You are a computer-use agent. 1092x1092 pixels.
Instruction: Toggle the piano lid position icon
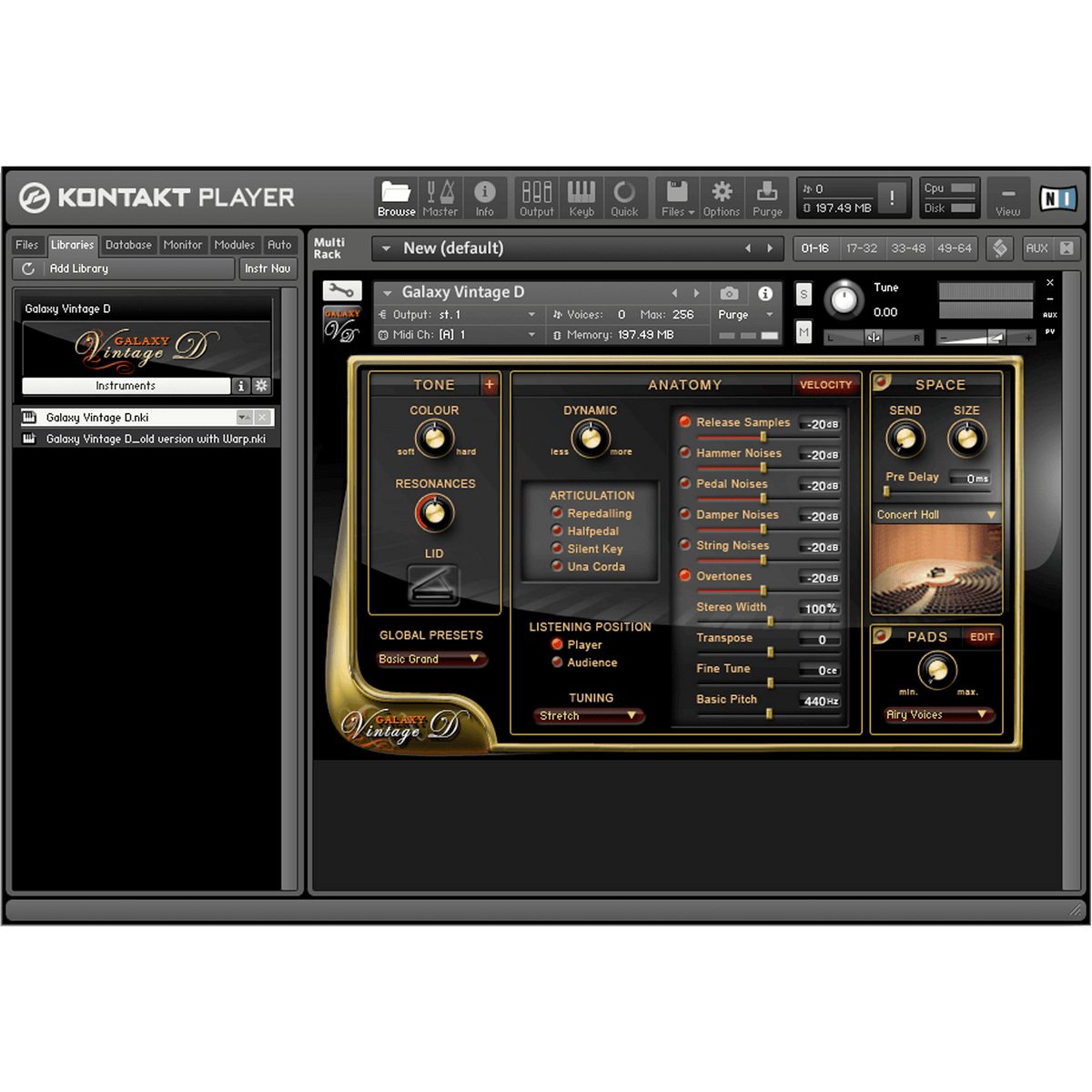pos(433,584)
